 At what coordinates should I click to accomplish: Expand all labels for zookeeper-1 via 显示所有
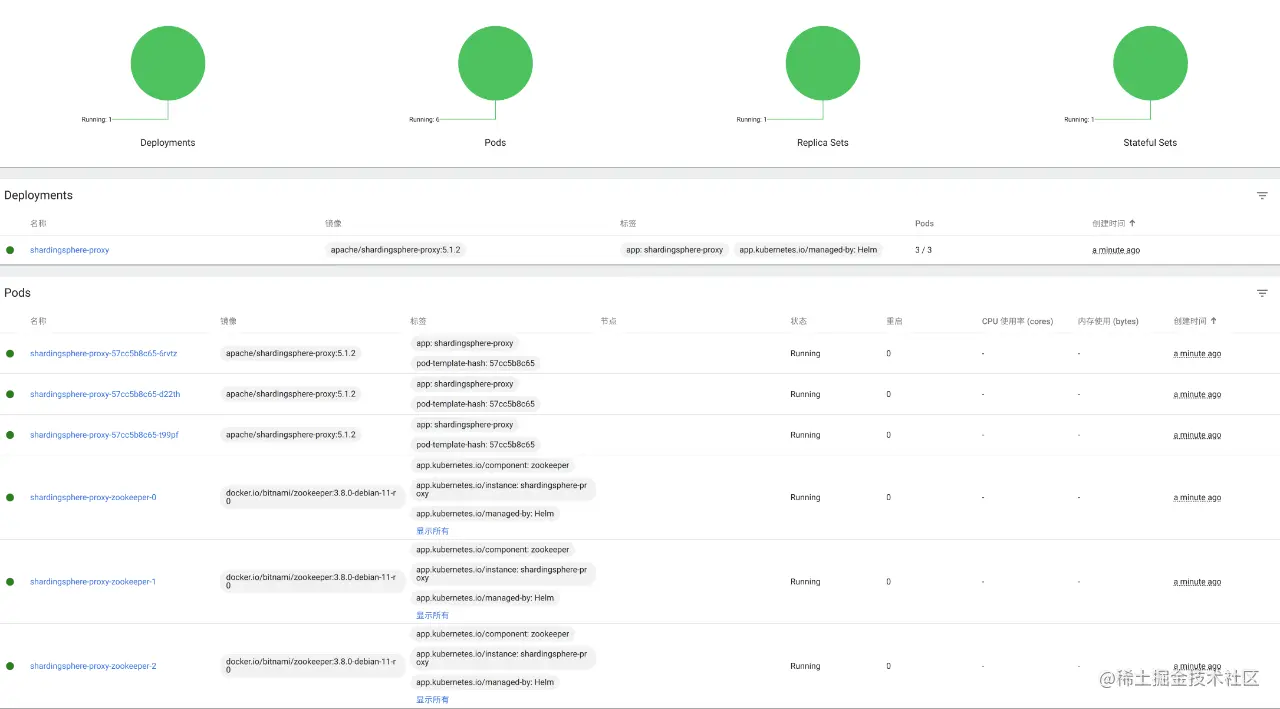point(432,615)
